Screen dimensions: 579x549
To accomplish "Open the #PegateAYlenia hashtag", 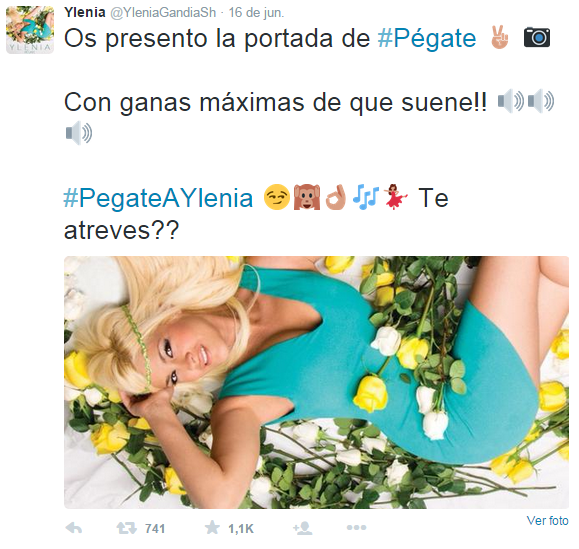I will coord(158,198).
